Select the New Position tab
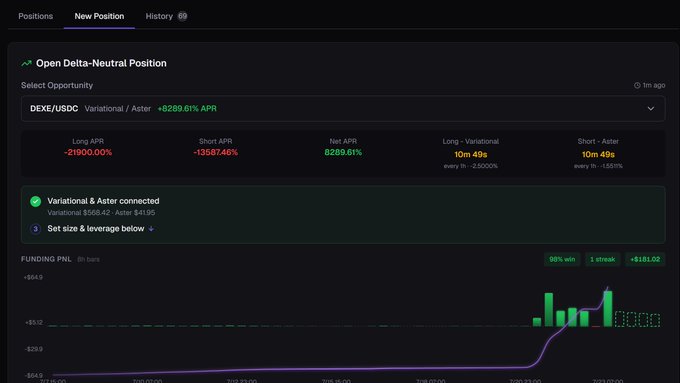 99,16
